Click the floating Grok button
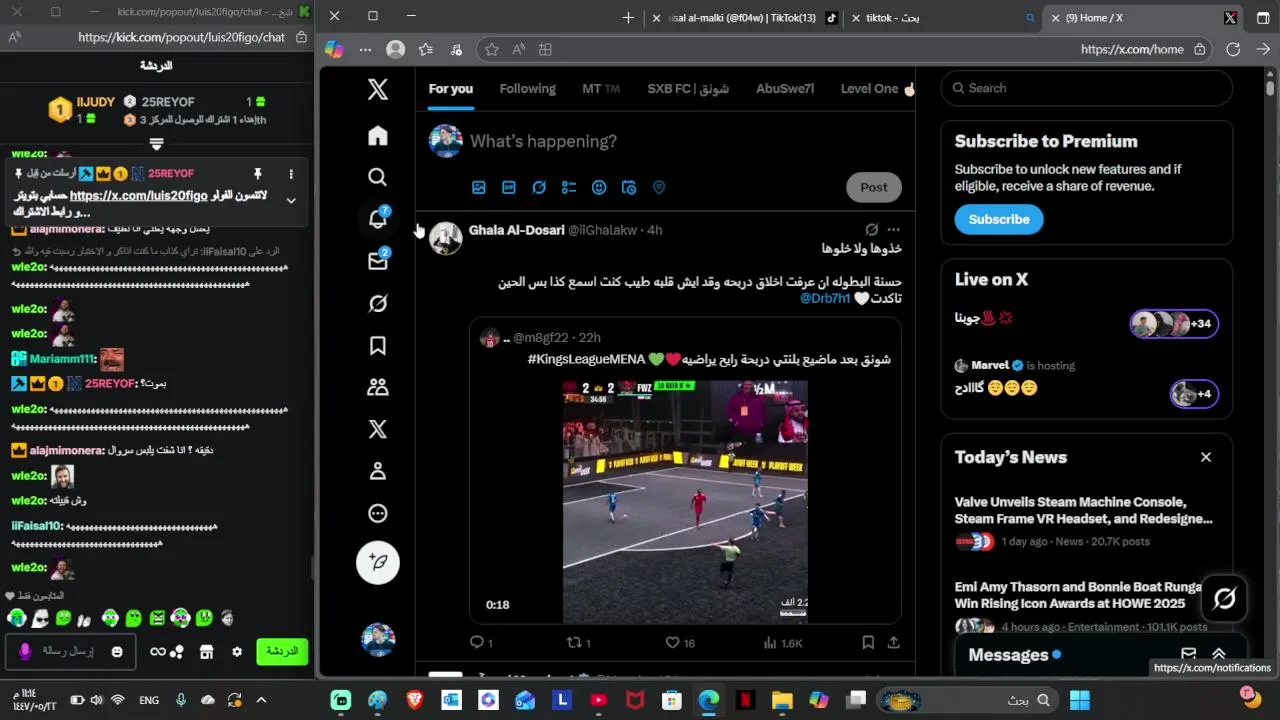 [1224, 598]
